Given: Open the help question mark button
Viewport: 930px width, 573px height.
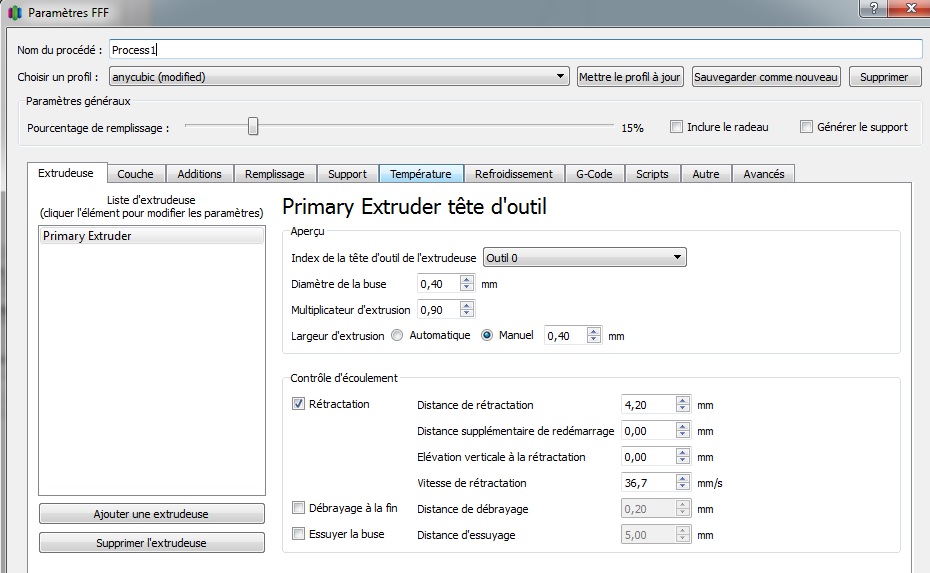Looking at the screenshot, I should pyautogui.click(x=874, y=8).
